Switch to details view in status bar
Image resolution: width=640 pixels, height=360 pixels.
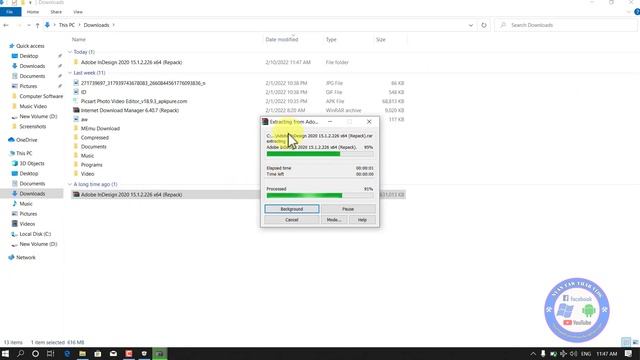tap(626, 342)
